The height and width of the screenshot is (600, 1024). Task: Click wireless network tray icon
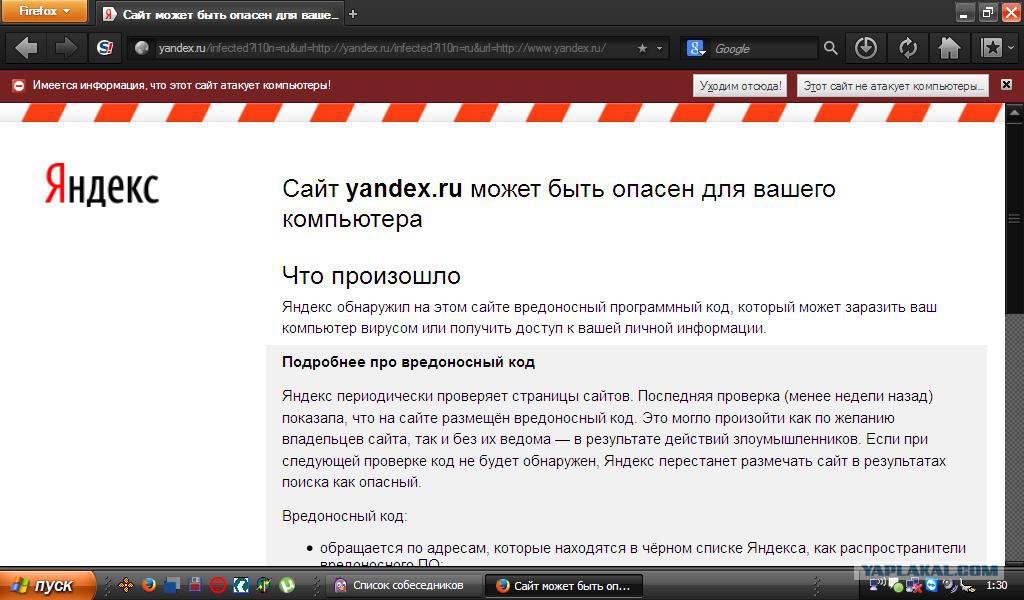pyautogui.click(x=877, y=585)
